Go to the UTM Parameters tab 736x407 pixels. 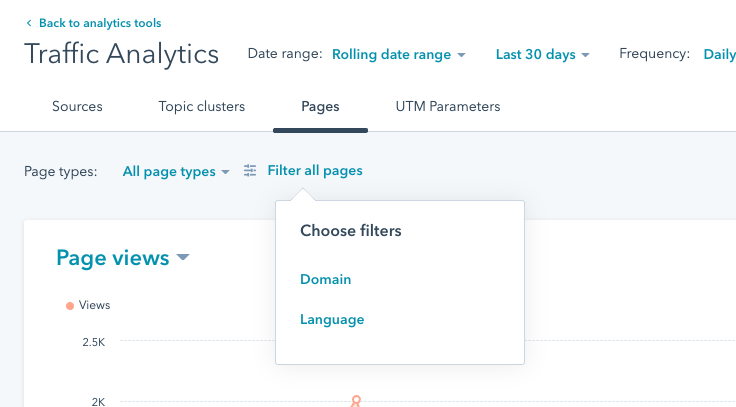tap(447, 106)
